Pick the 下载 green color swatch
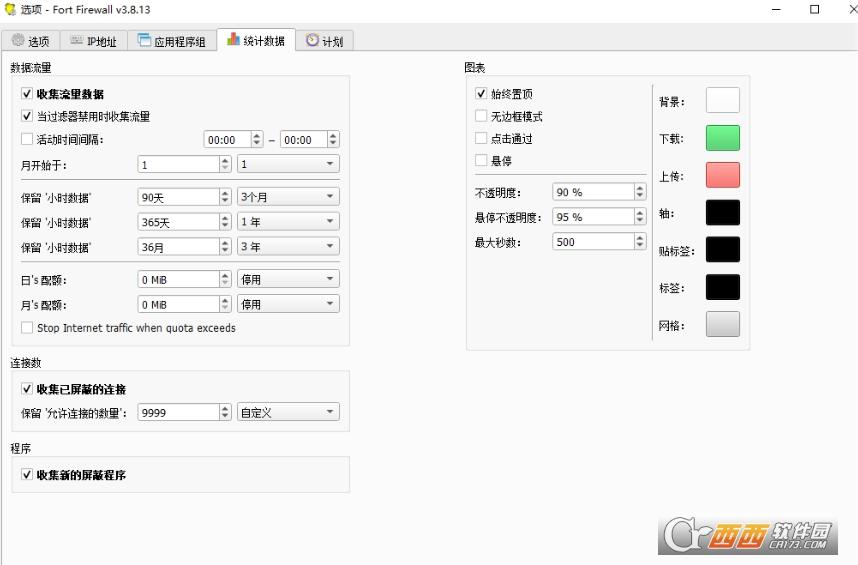The image size is (858, 565). click(722, 138)
